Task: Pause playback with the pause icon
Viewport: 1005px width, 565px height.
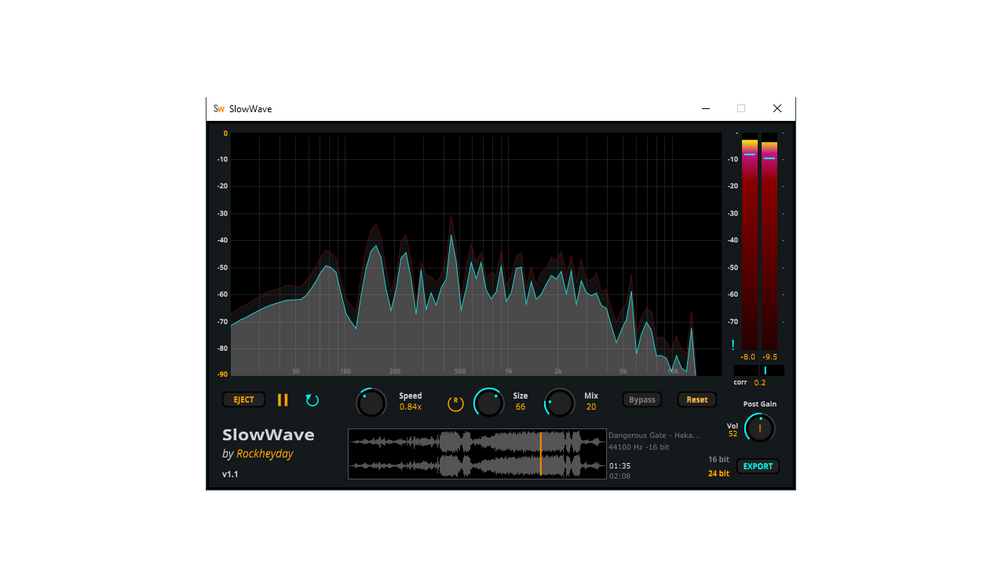Action: click(x=283, y=400)
